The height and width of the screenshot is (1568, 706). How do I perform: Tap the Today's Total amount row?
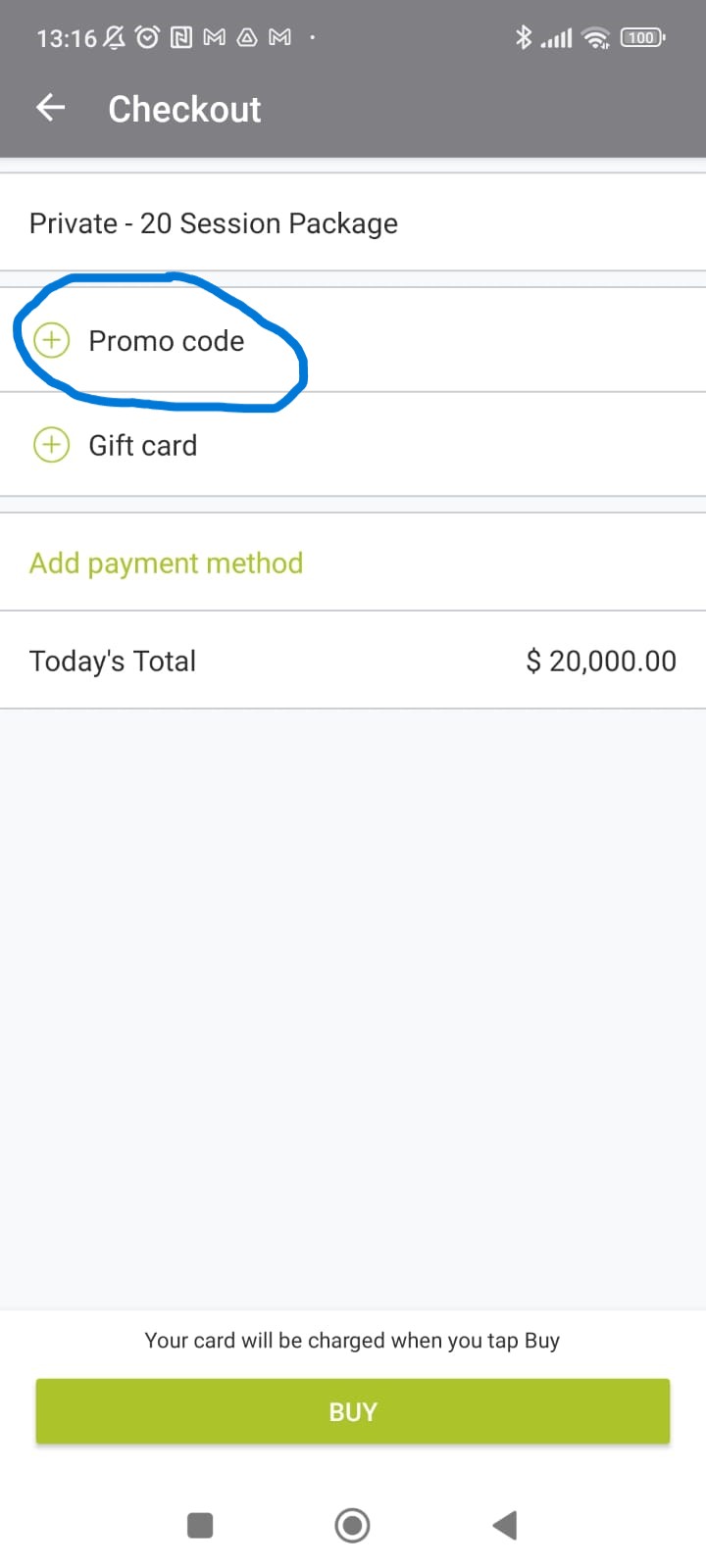353,661
